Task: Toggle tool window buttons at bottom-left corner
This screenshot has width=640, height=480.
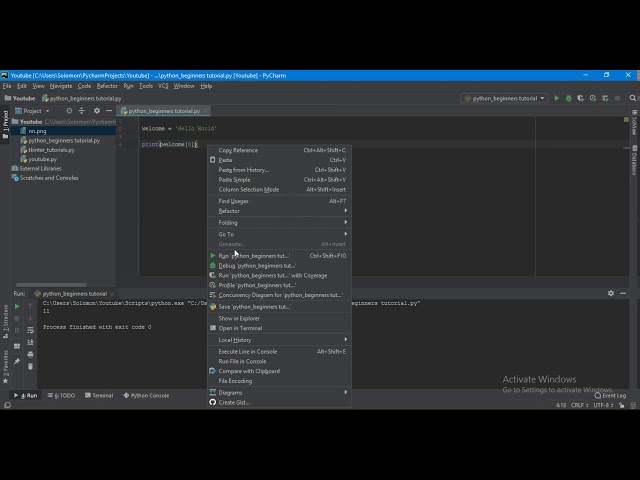Action: 7,405
